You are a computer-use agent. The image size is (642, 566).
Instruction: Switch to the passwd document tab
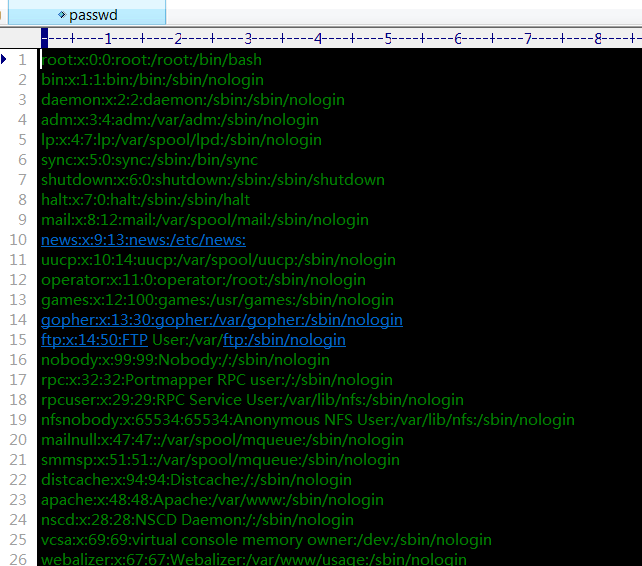(87, 14)
